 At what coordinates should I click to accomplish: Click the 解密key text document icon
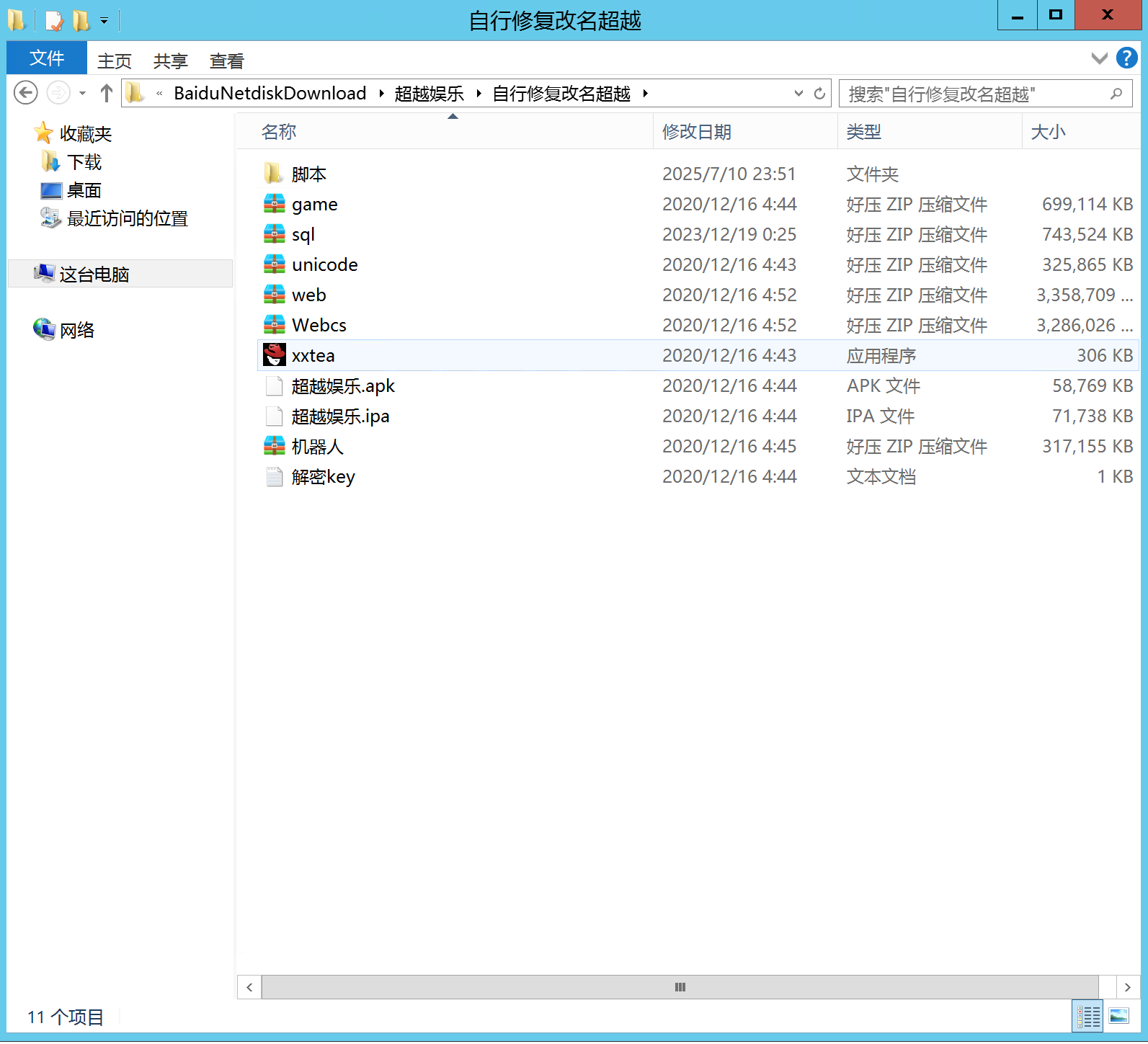(x=274, y=476)
